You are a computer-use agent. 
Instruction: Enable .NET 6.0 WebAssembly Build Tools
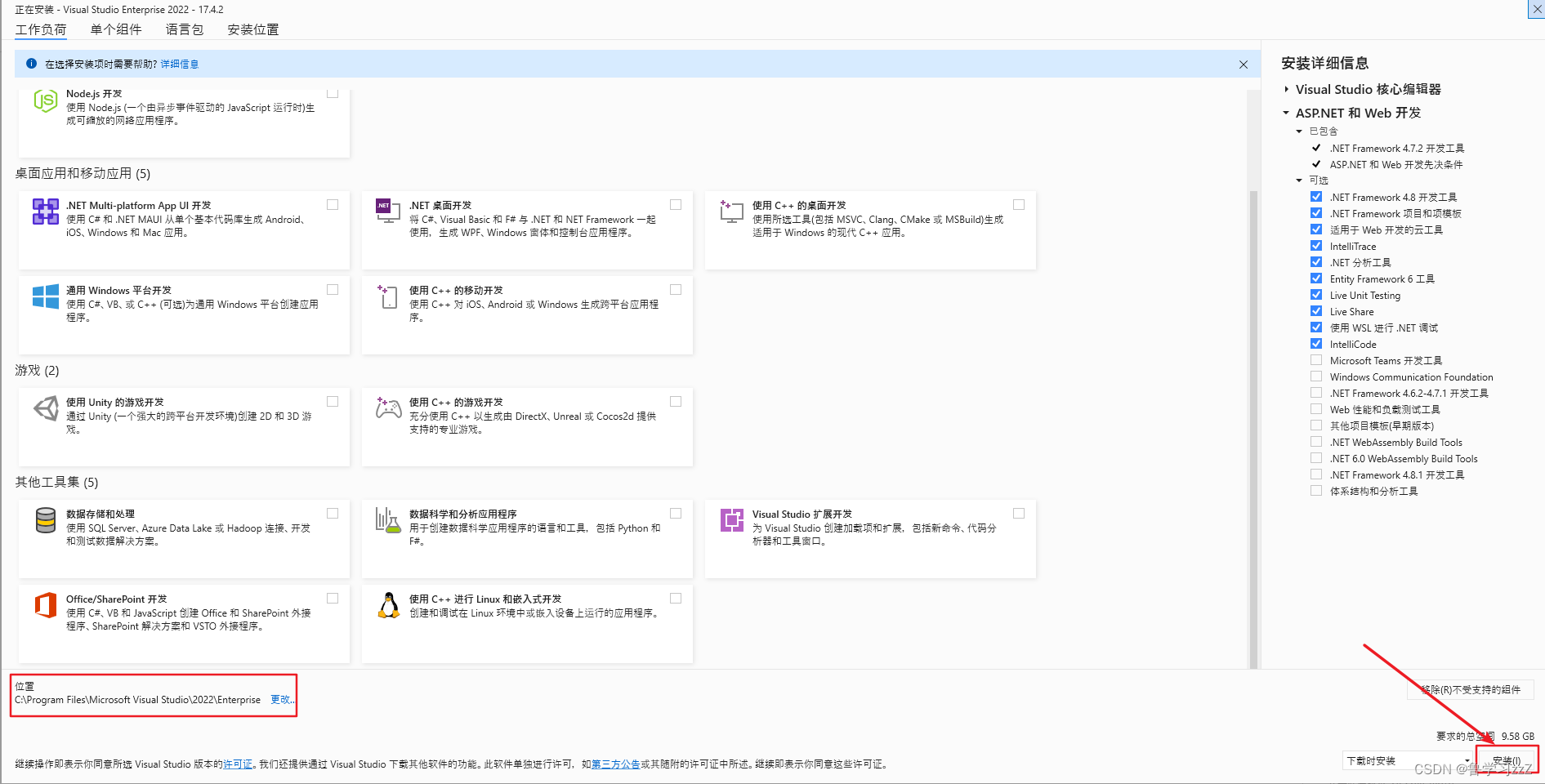point(1316,458)
